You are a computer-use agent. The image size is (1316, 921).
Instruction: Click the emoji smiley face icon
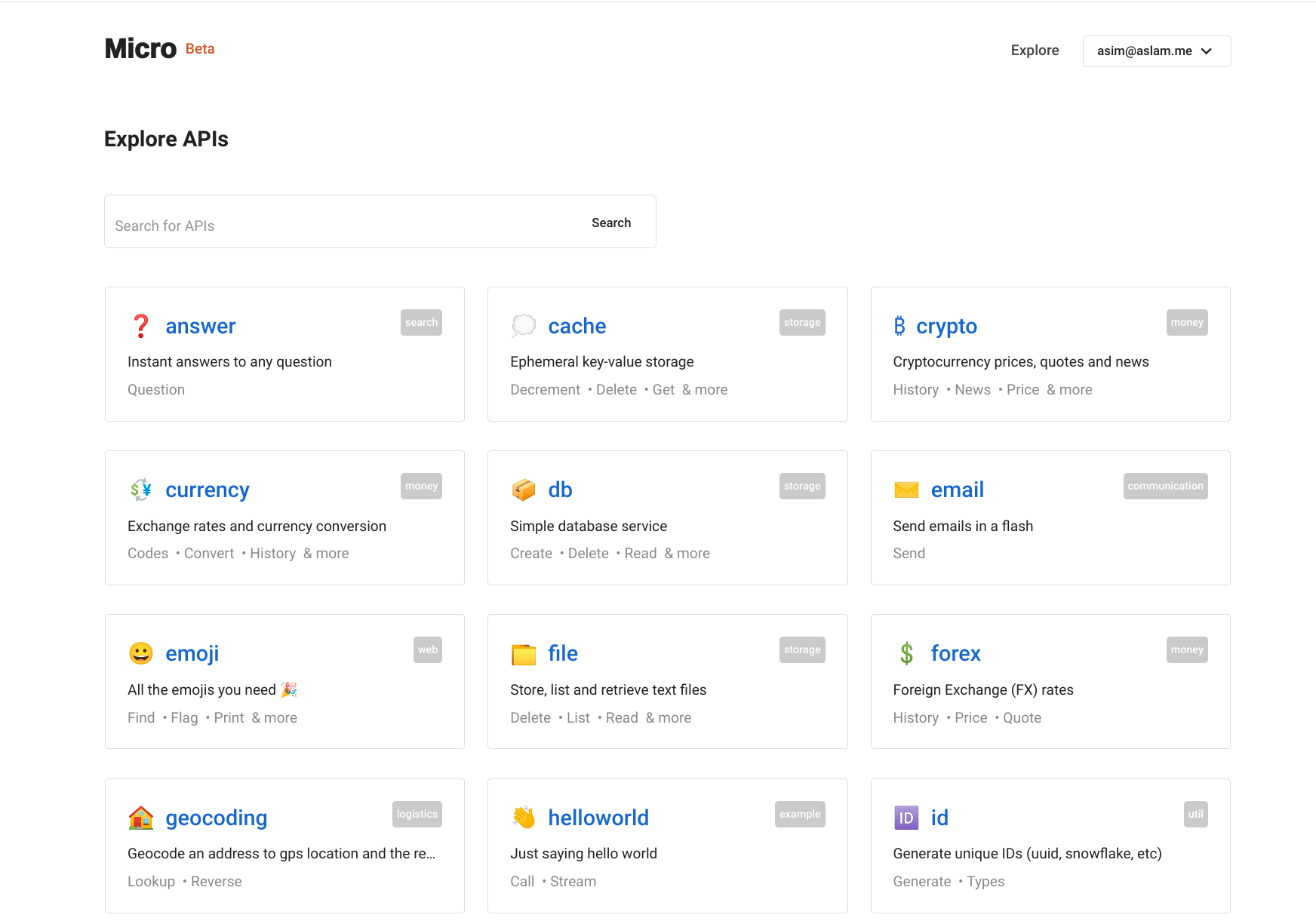pyautogui.click(x=141, y=653)
